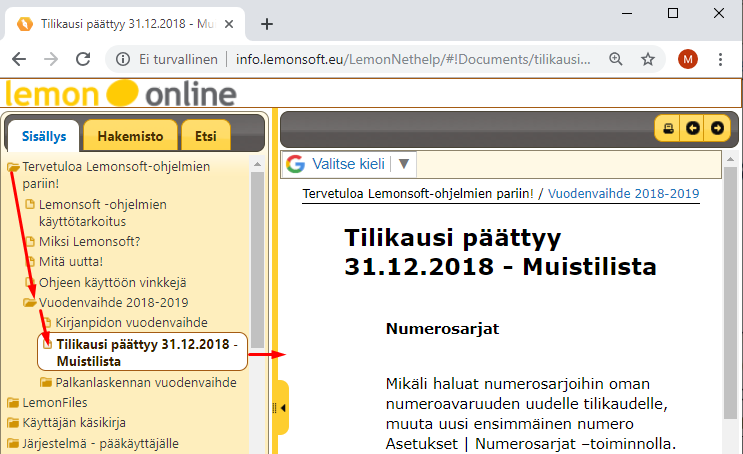Close the Tilikausi päättyy browser tab
The height and width of the screenshot is (454, 743).
pos(229,24)
